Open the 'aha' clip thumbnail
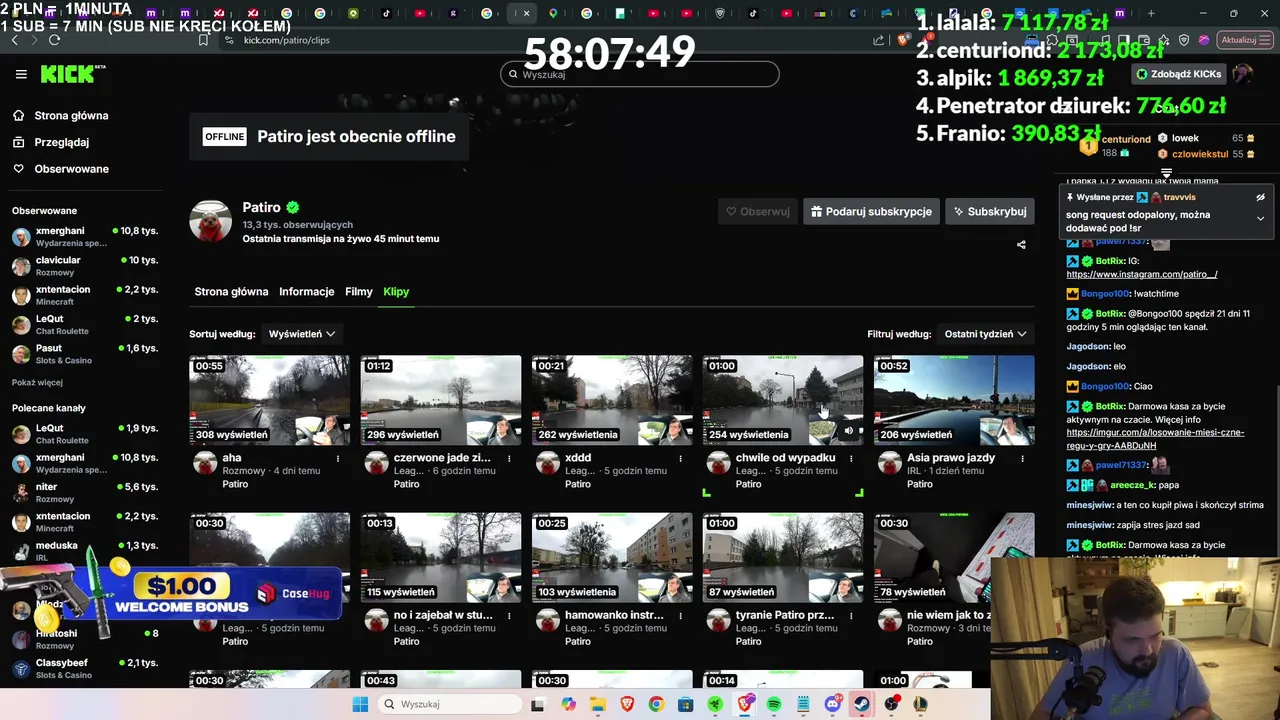Screen dimensions: 1280x720 270,400
